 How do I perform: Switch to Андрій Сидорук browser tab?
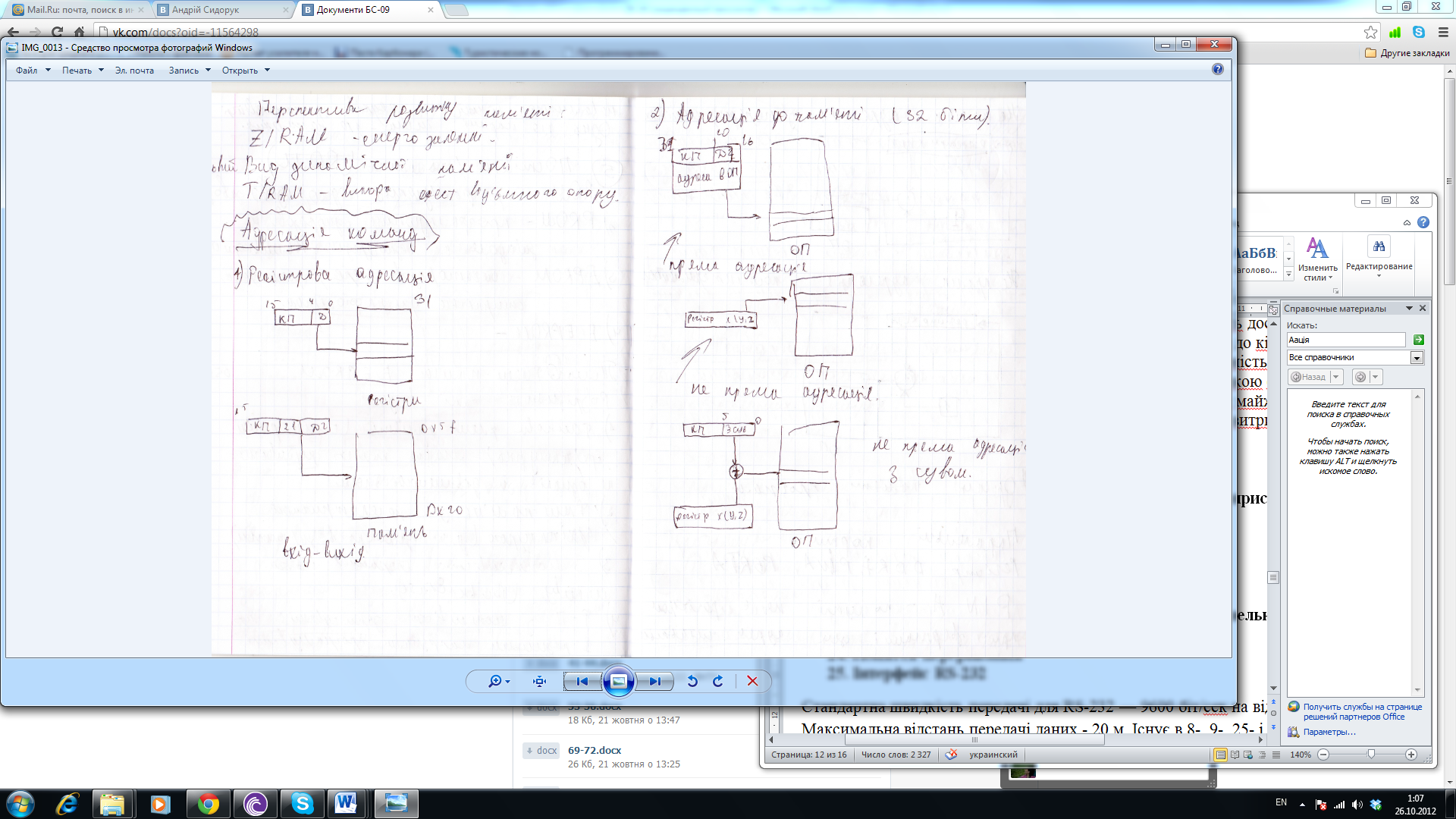coord(223,10)
